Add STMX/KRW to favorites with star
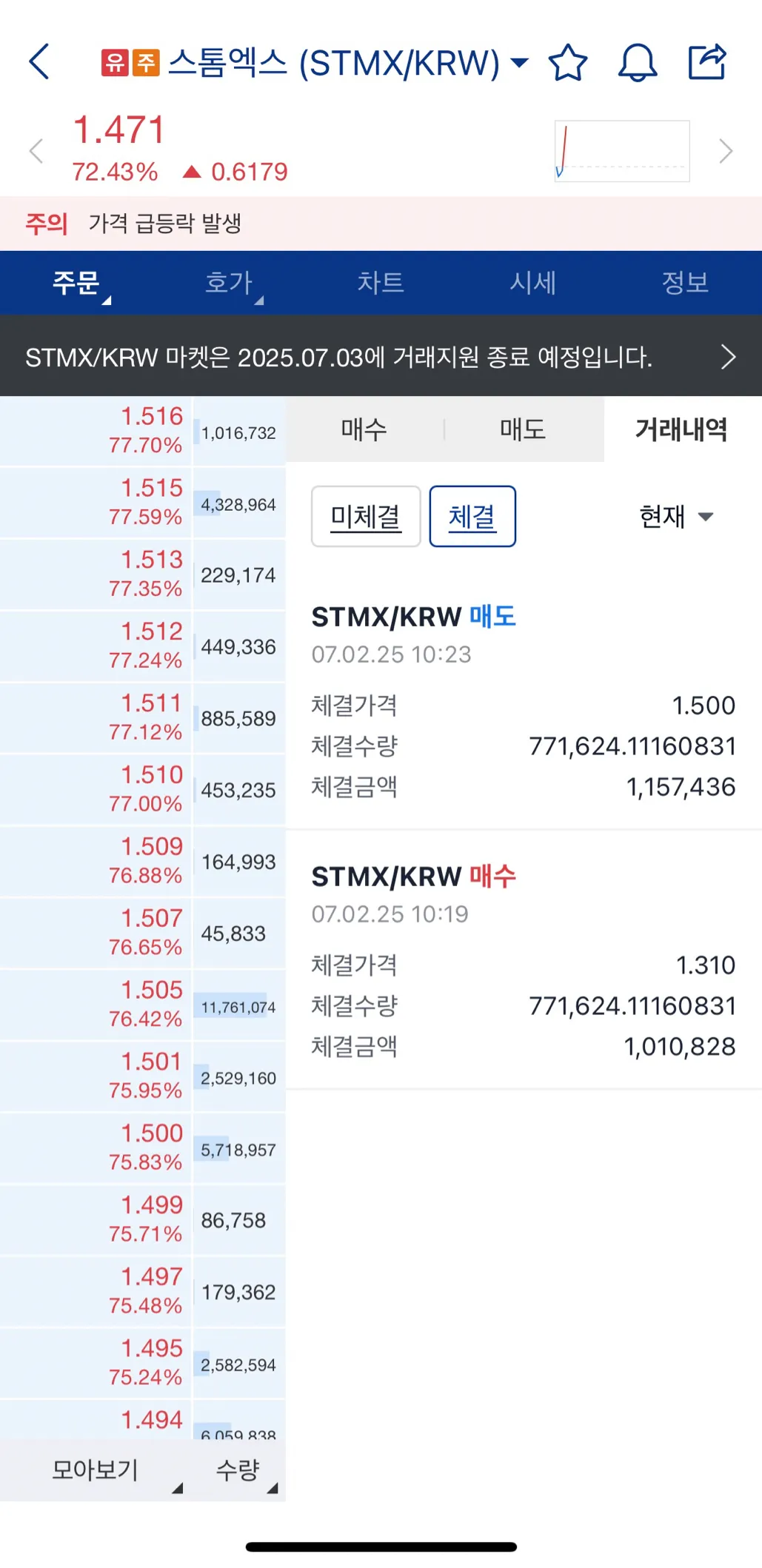 tap(568, 62)
